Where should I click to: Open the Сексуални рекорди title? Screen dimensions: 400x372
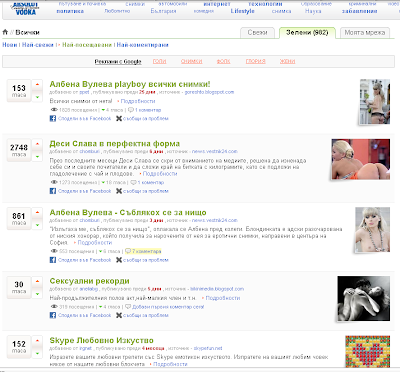[89, 281]
